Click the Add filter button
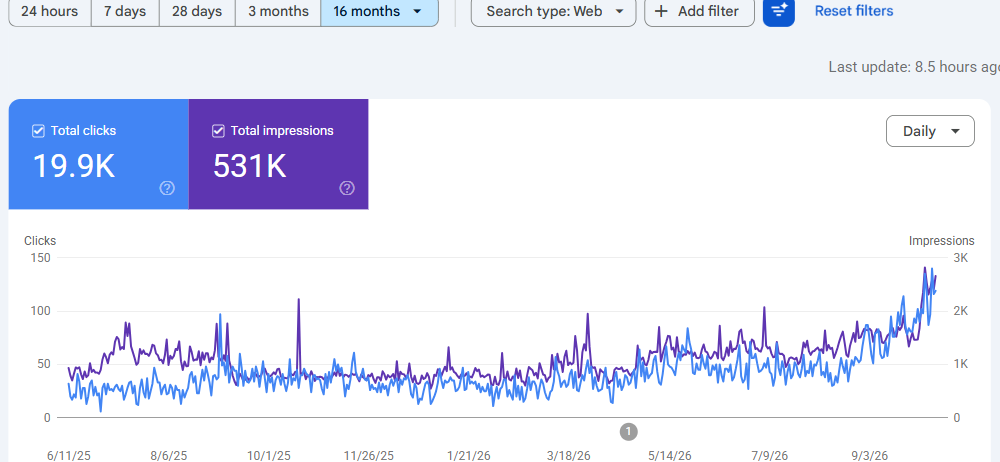This screenshot has width=1000, height=462. point(699,11)
